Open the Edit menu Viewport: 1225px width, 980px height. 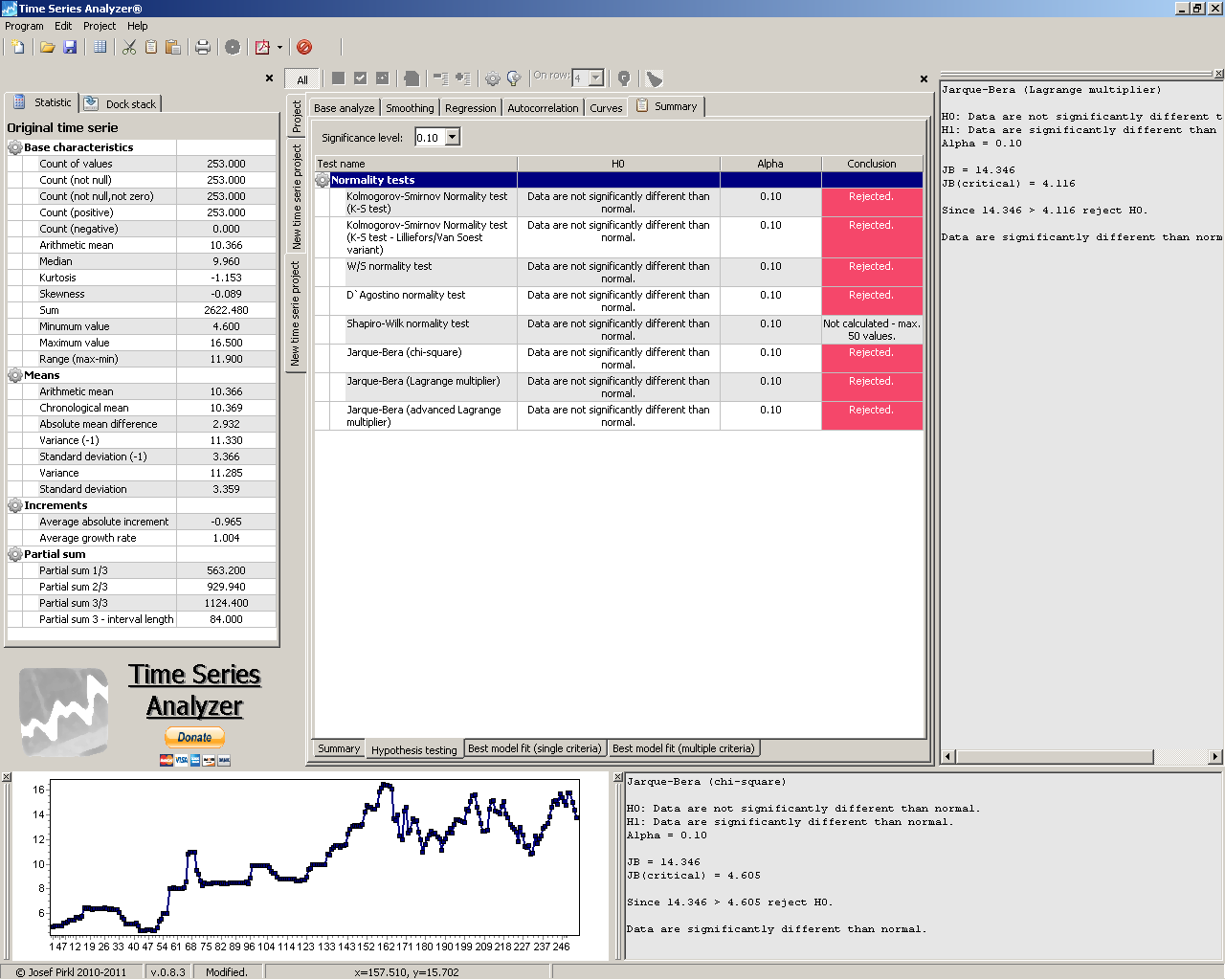coord(63,26)
